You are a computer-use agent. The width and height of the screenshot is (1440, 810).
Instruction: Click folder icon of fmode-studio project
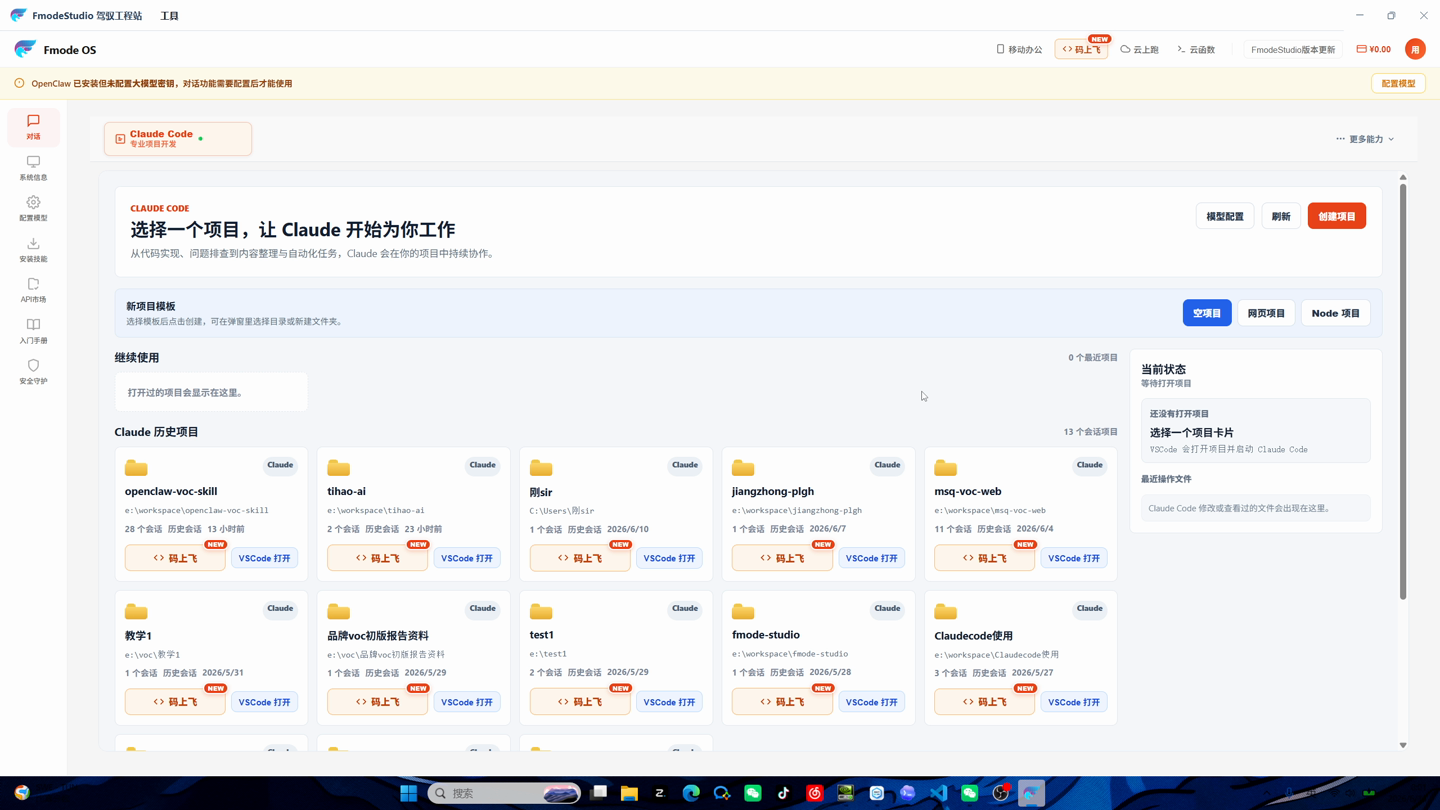(x=743, y=611)
